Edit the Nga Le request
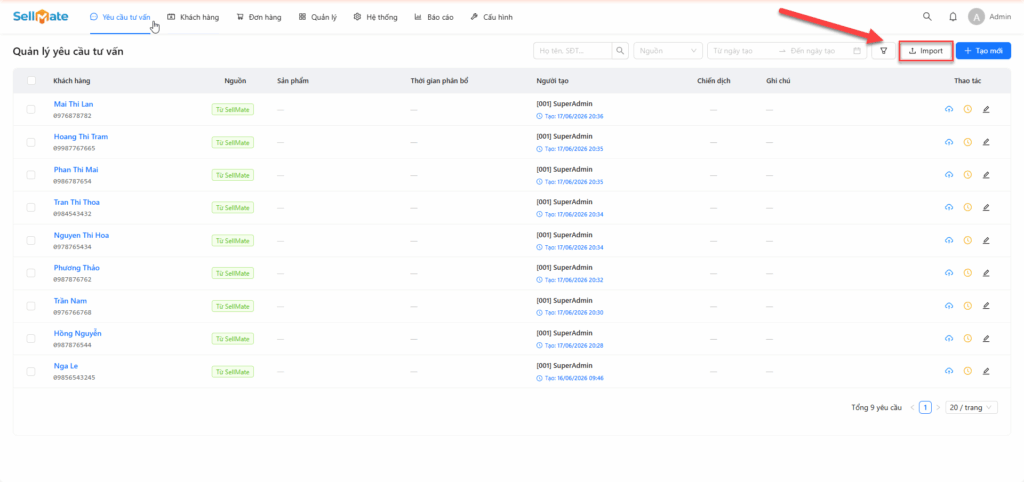 click(986, 371)
